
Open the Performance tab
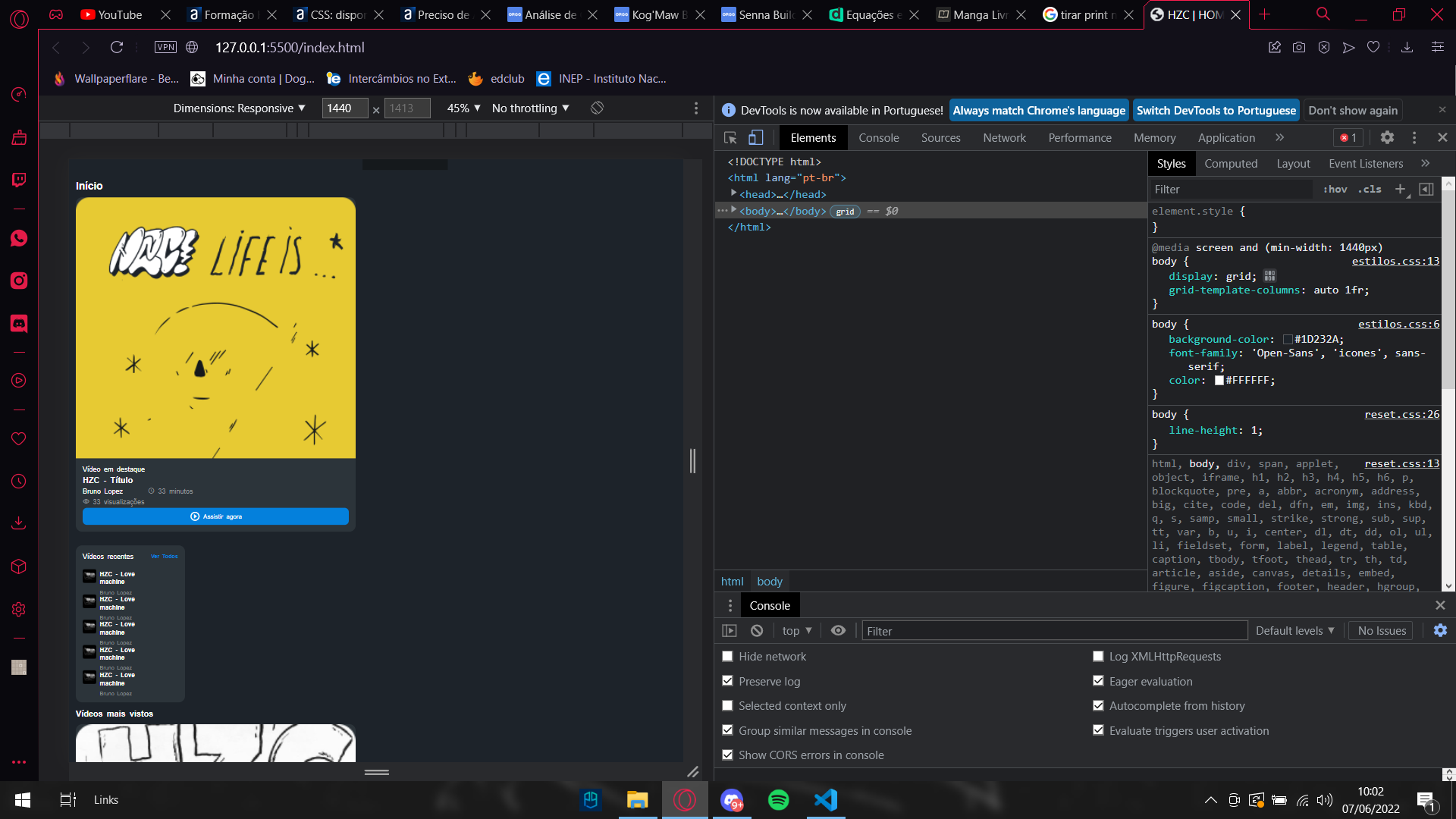pyautogui.click(x=1080, y=137)
